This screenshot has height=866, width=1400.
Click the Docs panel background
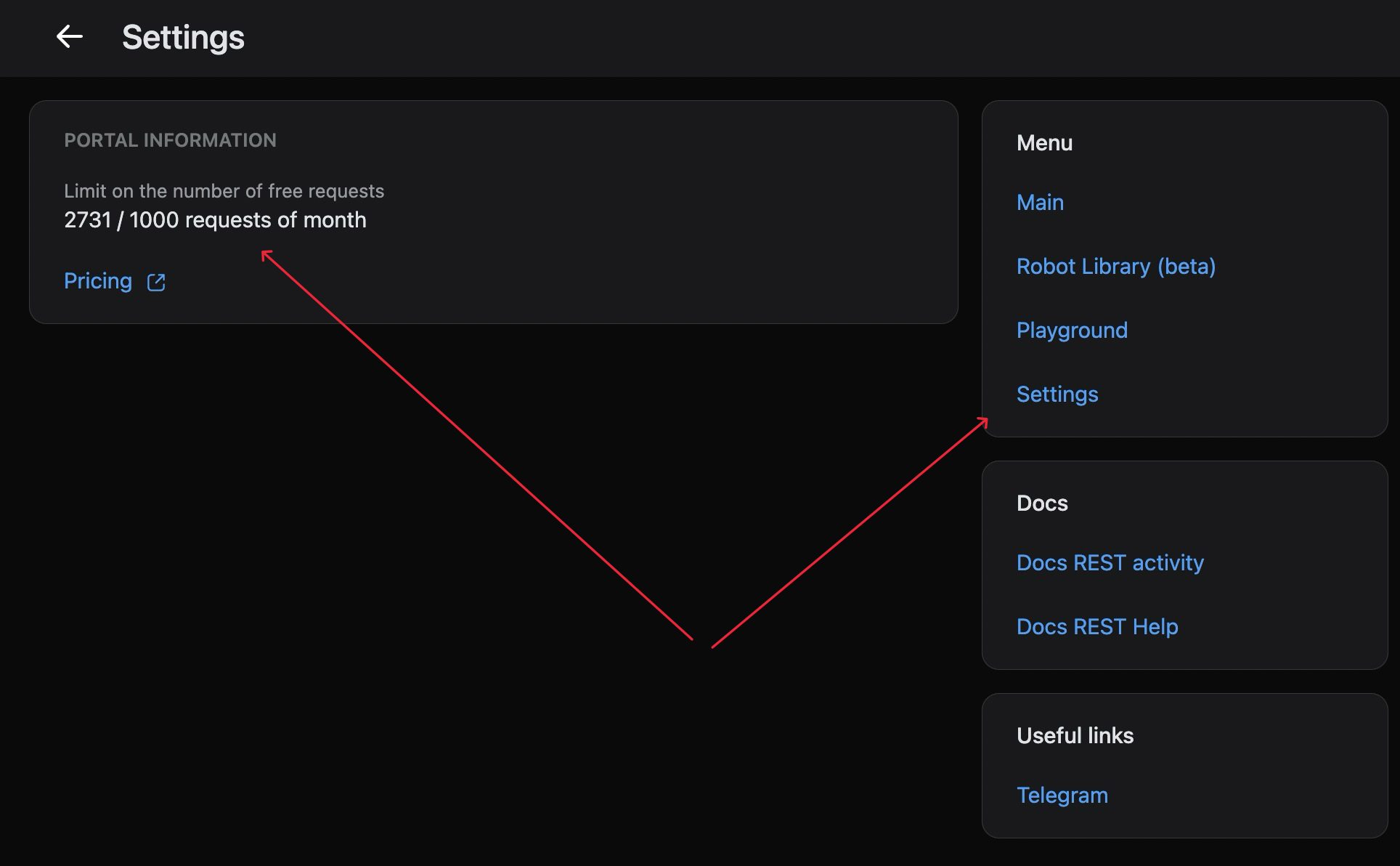point(1271,509)
